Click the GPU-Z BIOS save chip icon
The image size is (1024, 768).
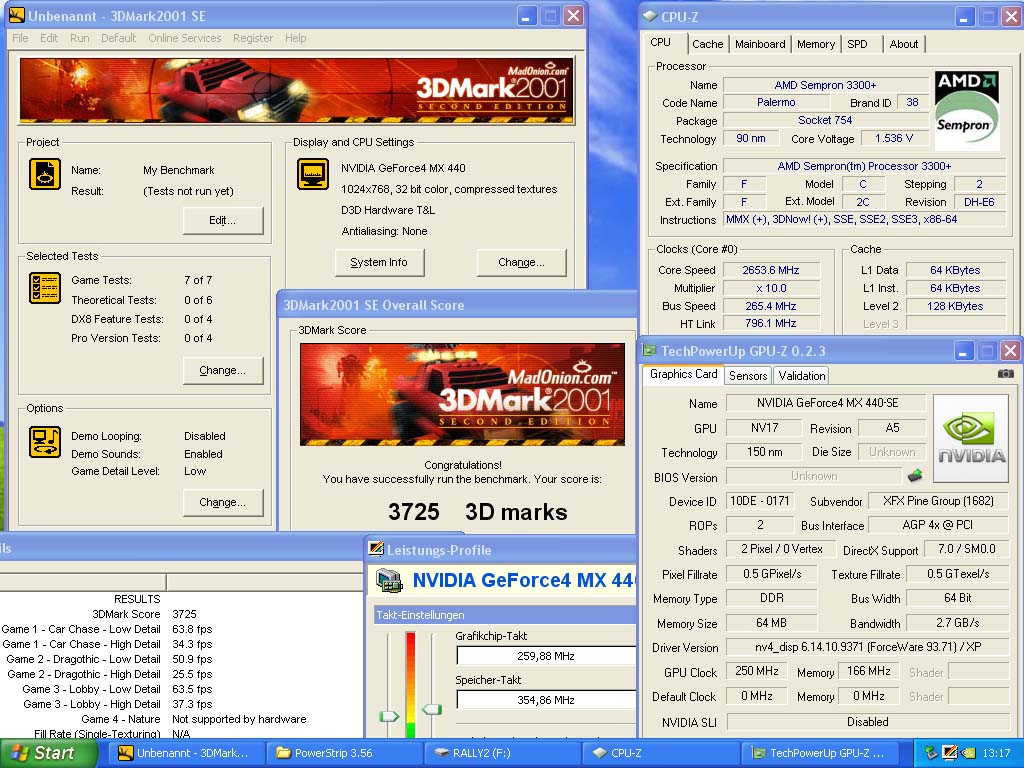pos(915,476)
